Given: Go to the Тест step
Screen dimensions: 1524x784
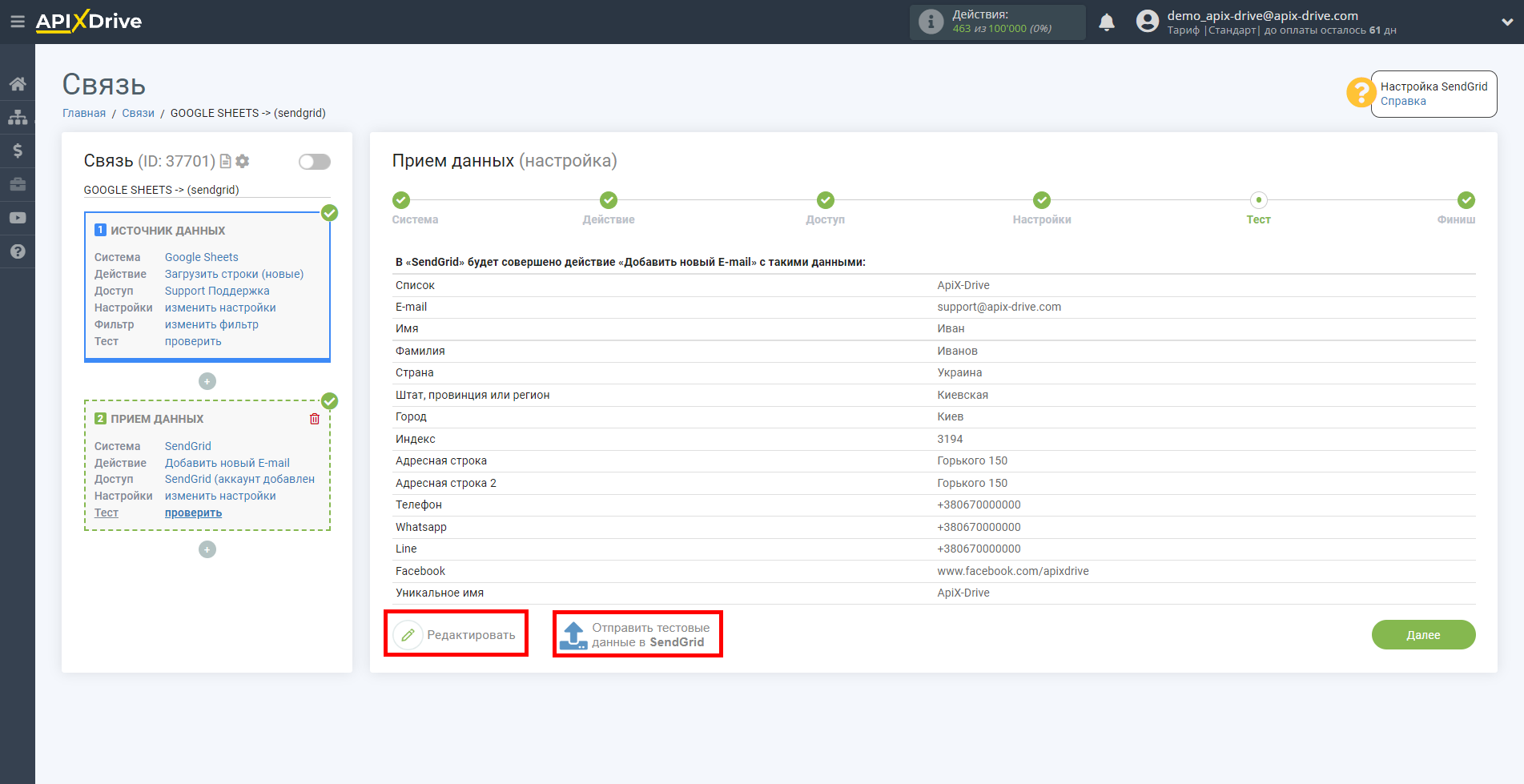Looking at the screenshot, I should point(1259,200).
